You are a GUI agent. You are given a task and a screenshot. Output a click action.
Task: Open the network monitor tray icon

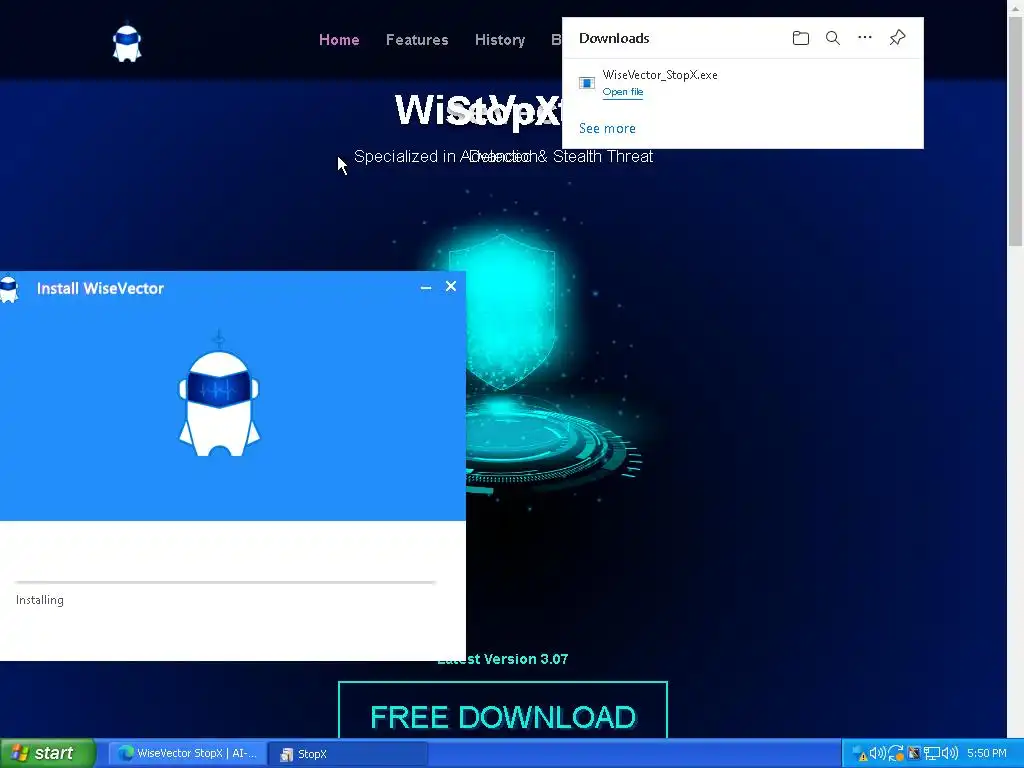point(931,754)
